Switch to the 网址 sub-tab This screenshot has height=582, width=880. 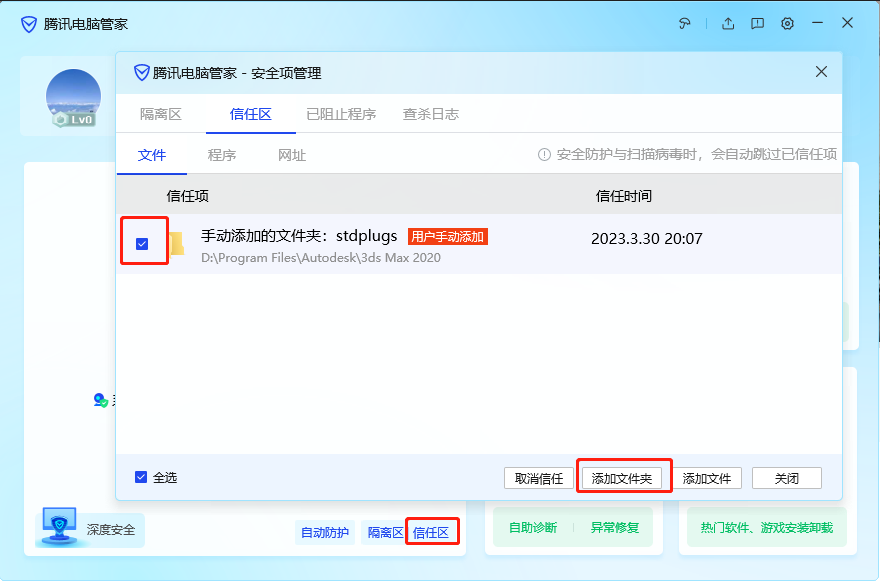pos(292,155)
